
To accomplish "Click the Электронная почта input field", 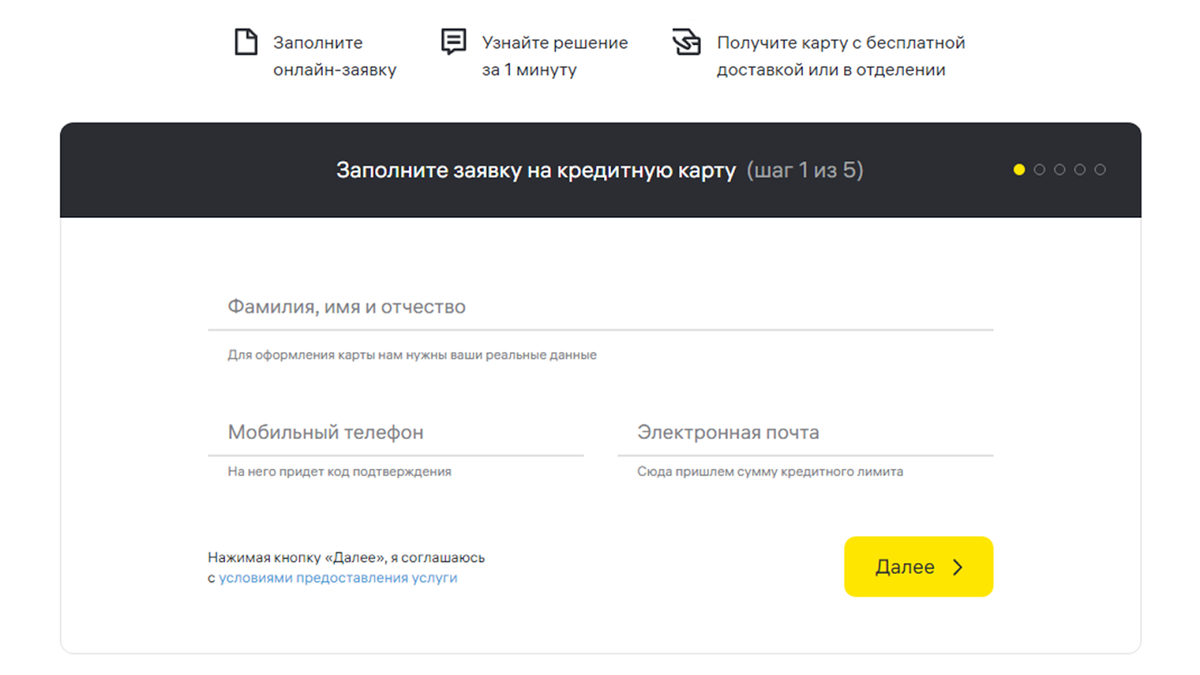I will [810, 432].
